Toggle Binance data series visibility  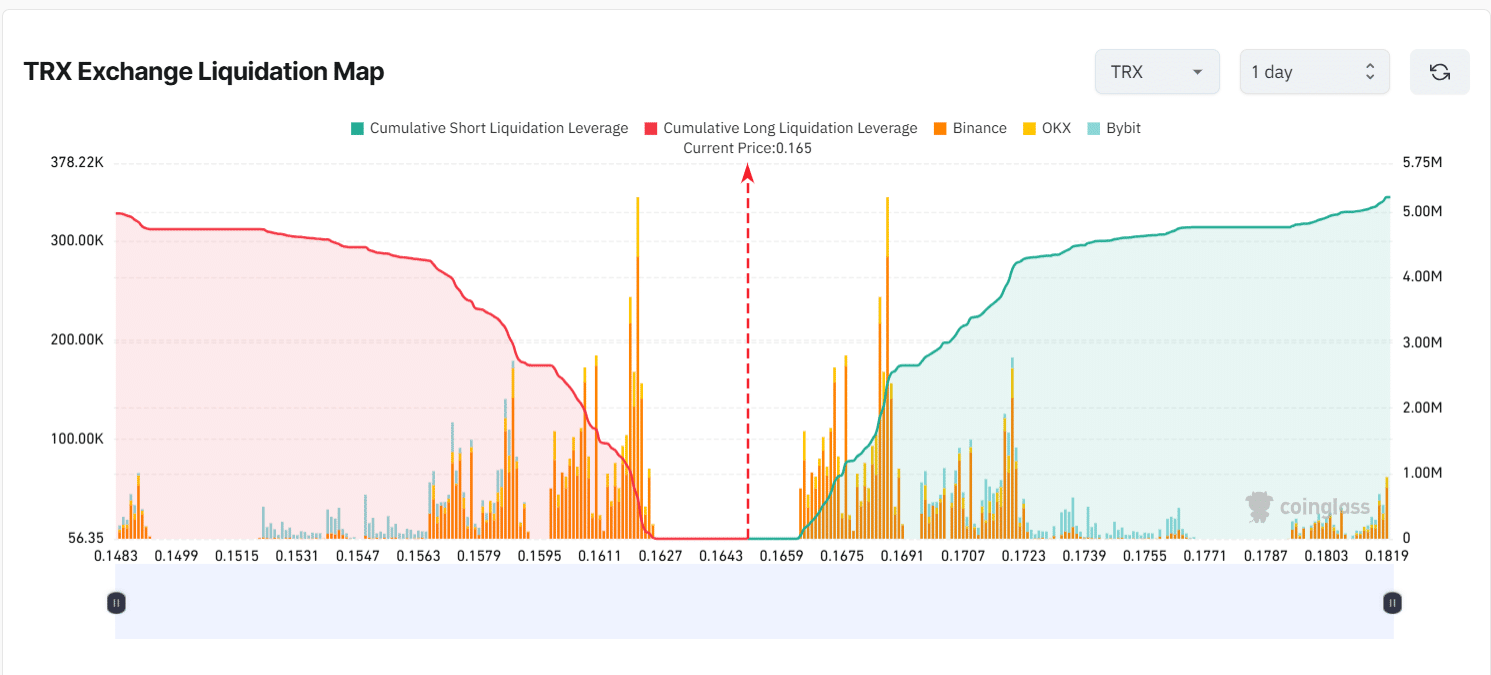tap(969, 128)
